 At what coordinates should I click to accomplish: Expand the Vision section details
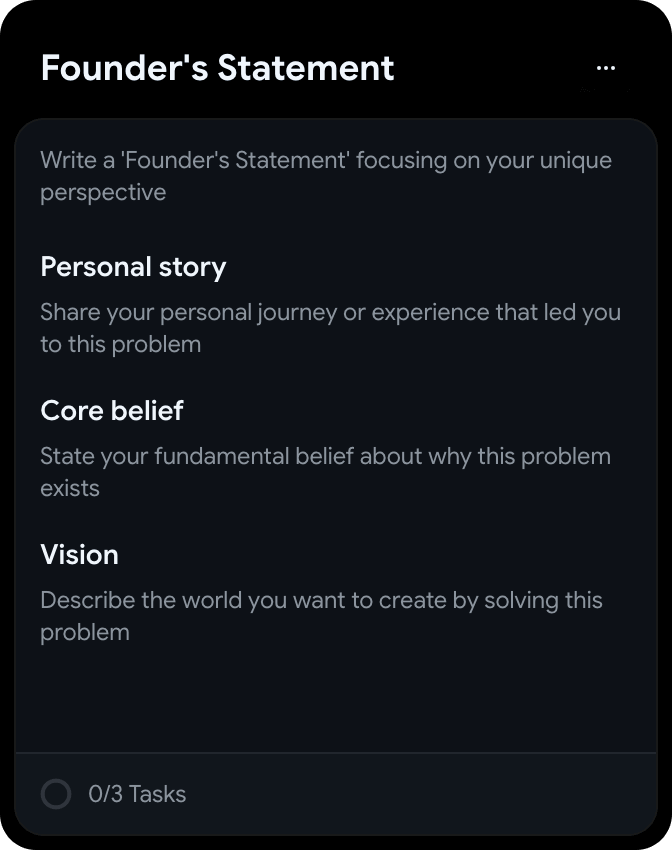(79, 556)
